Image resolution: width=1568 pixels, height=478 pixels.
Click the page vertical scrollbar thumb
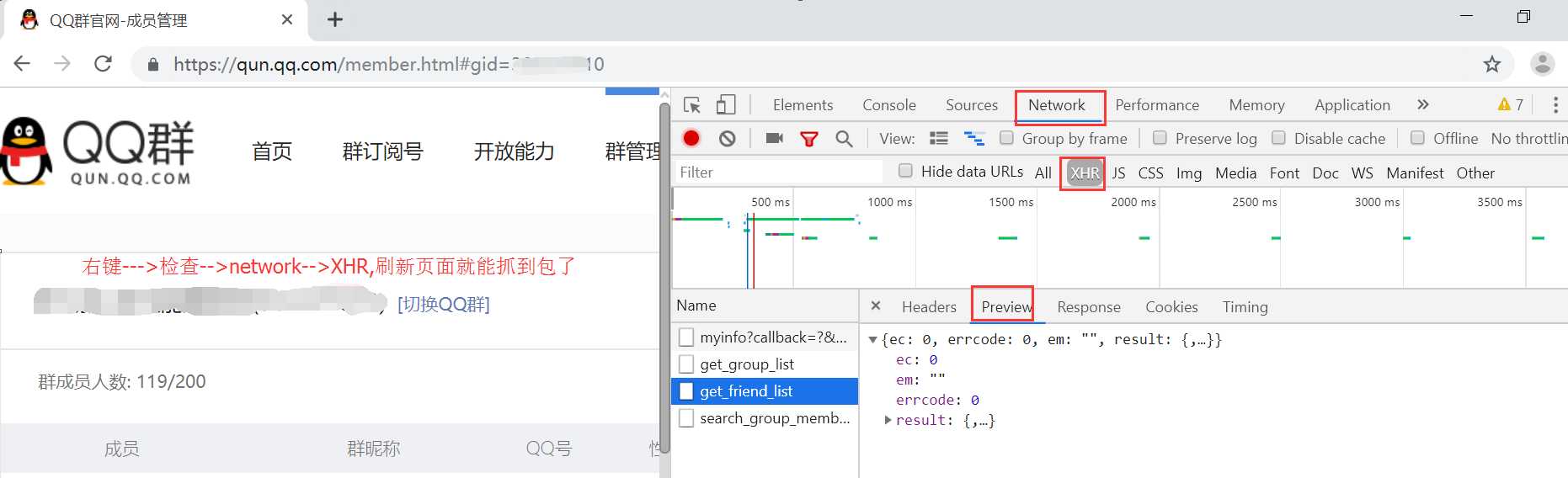[664, 278]
